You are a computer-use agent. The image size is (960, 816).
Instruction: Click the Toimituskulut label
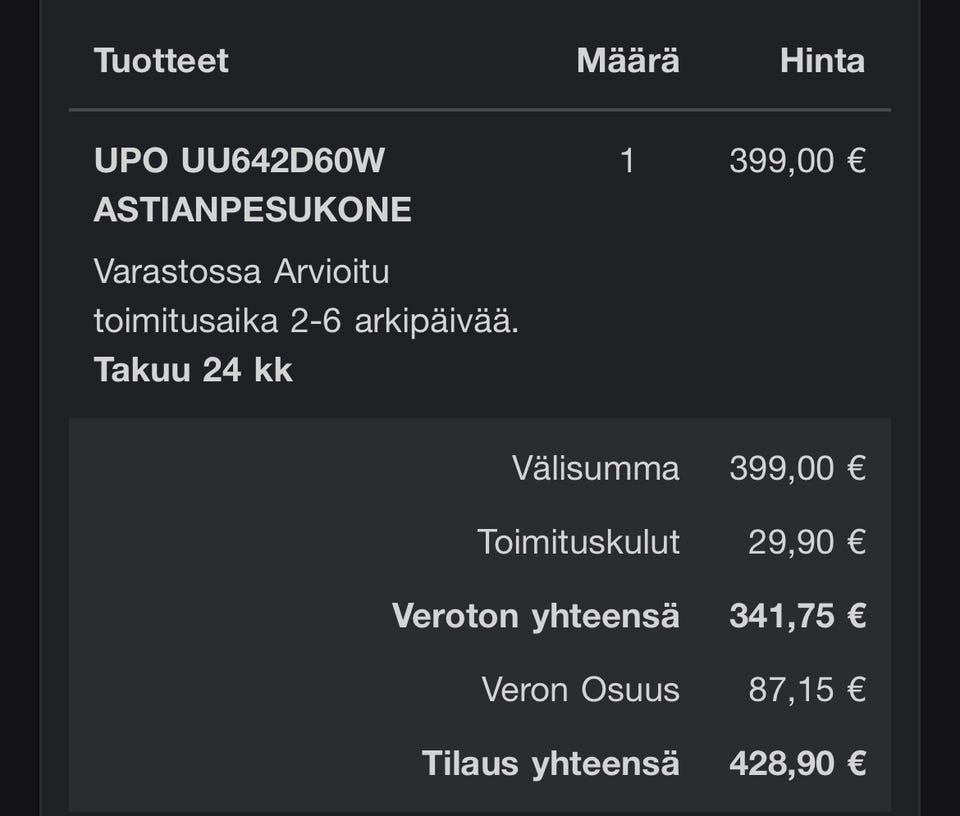coord(578,542)
